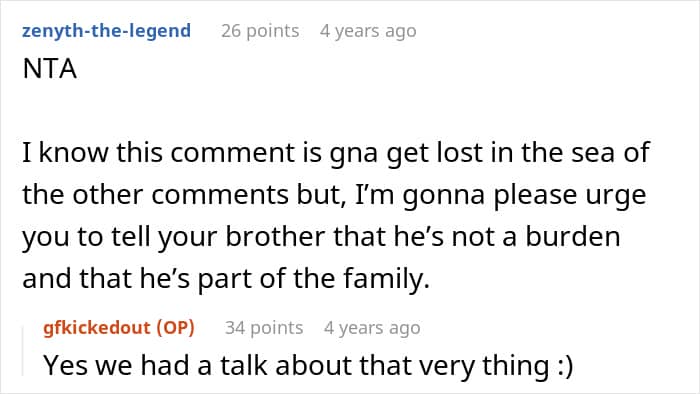
Task: Click the "NTA" verdict text
Action: [50, 69]
